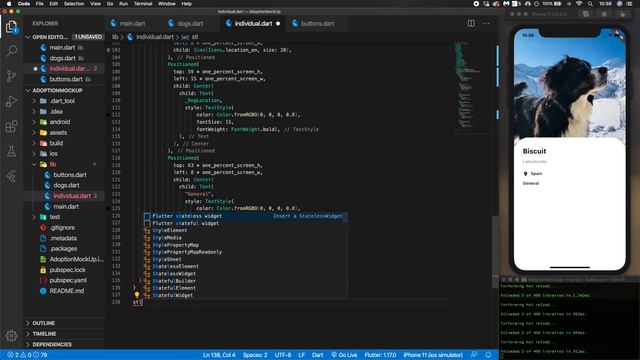Open the View menu

tap(96, 4)
